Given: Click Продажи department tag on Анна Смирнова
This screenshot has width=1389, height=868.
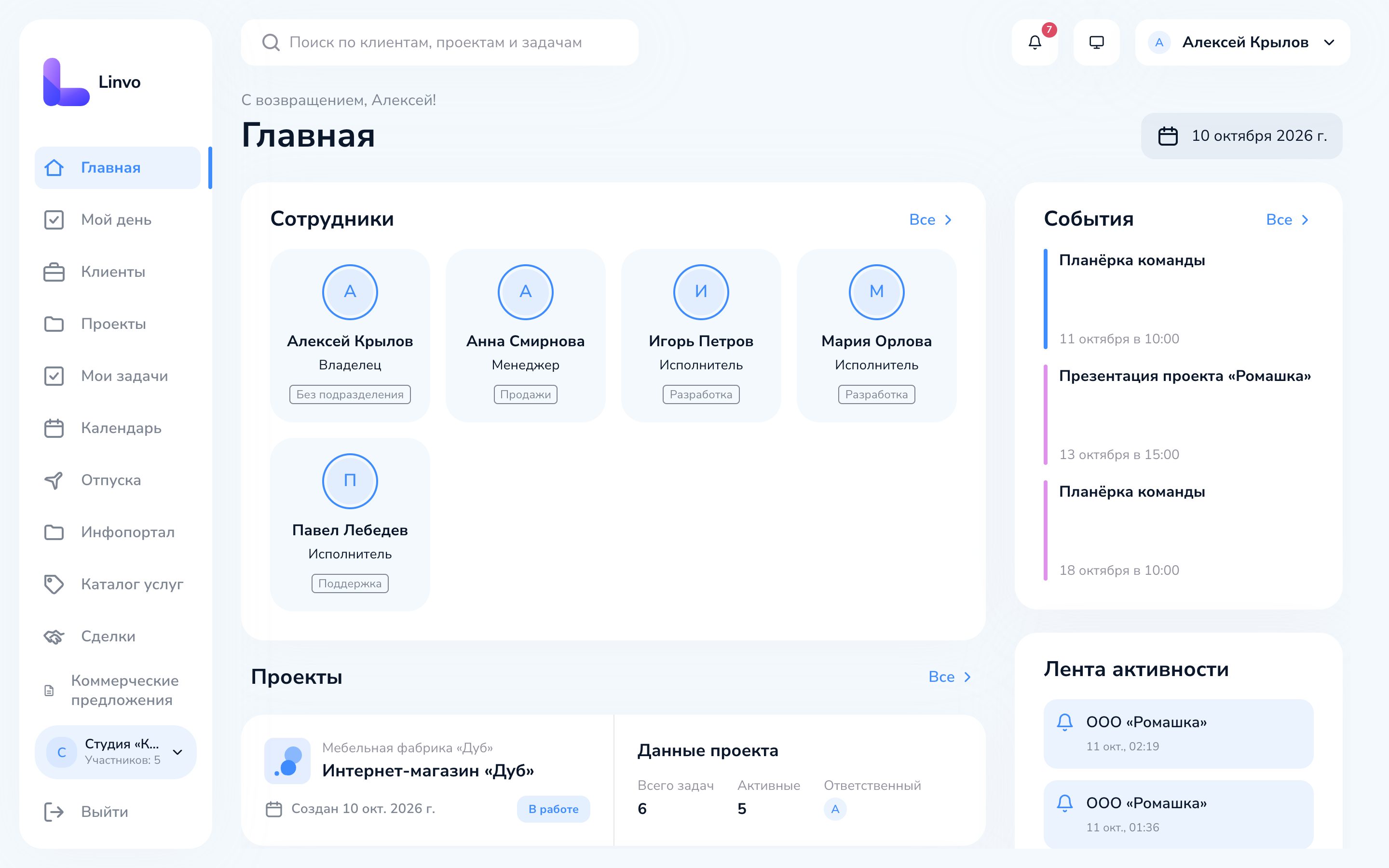Looking at the screenshot, I should pos(525,394).
